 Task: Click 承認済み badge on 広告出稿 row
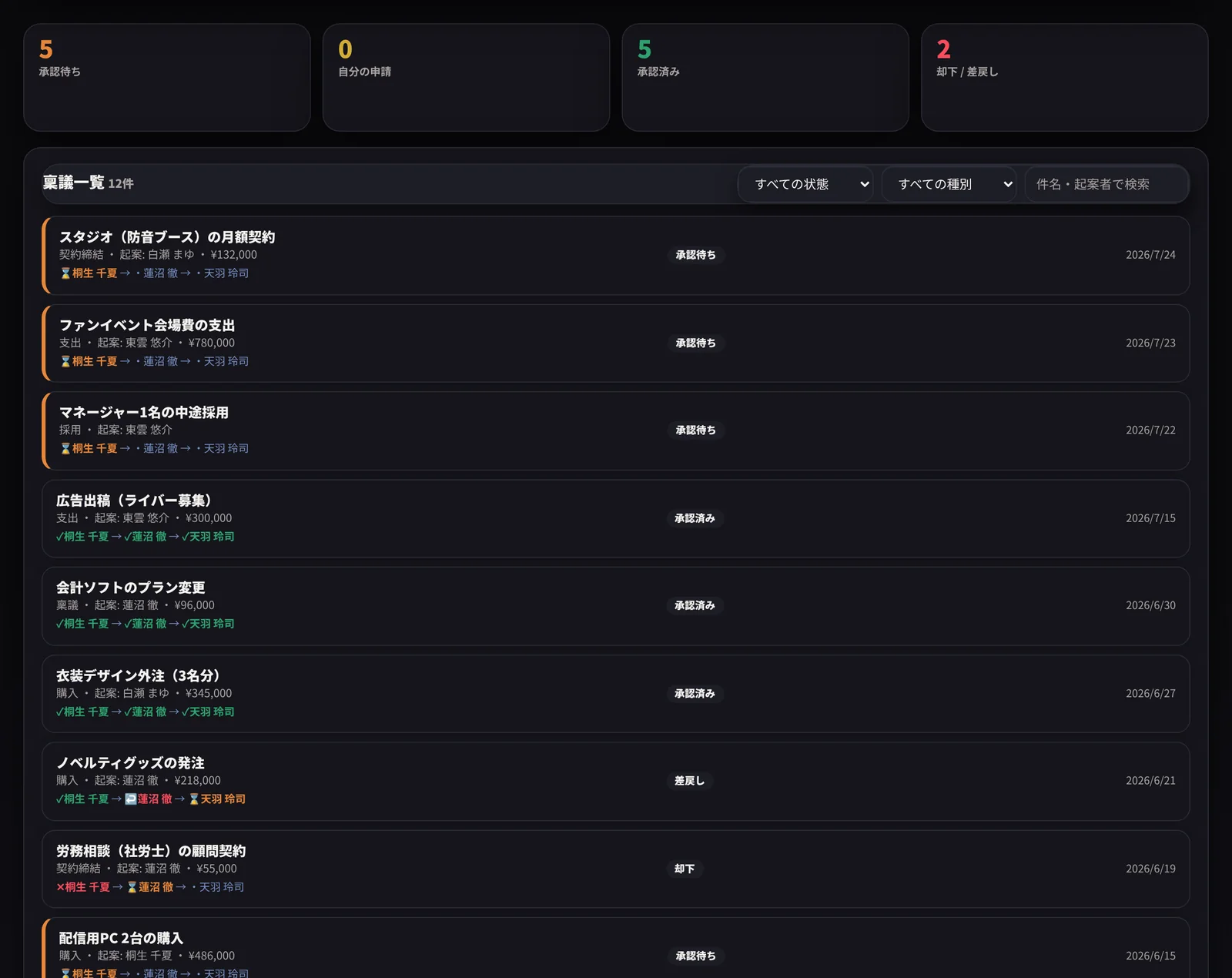695,518
